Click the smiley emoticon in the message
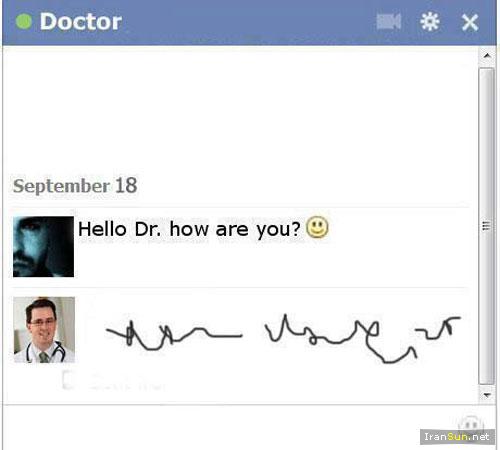This screenshot has width=500, height=450. coord(317,227)
